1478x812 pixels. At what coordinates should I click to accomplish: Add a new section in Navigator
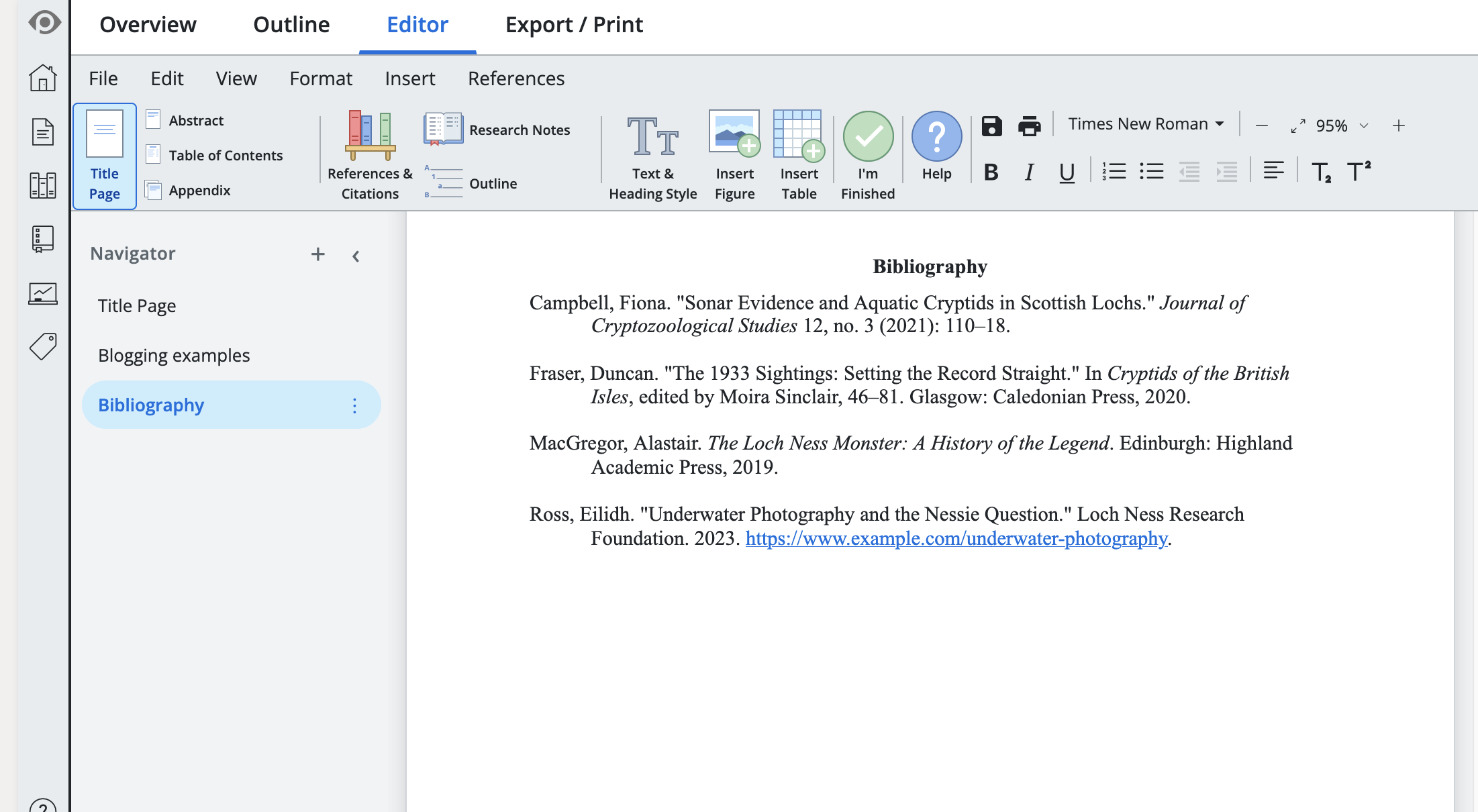318,254
